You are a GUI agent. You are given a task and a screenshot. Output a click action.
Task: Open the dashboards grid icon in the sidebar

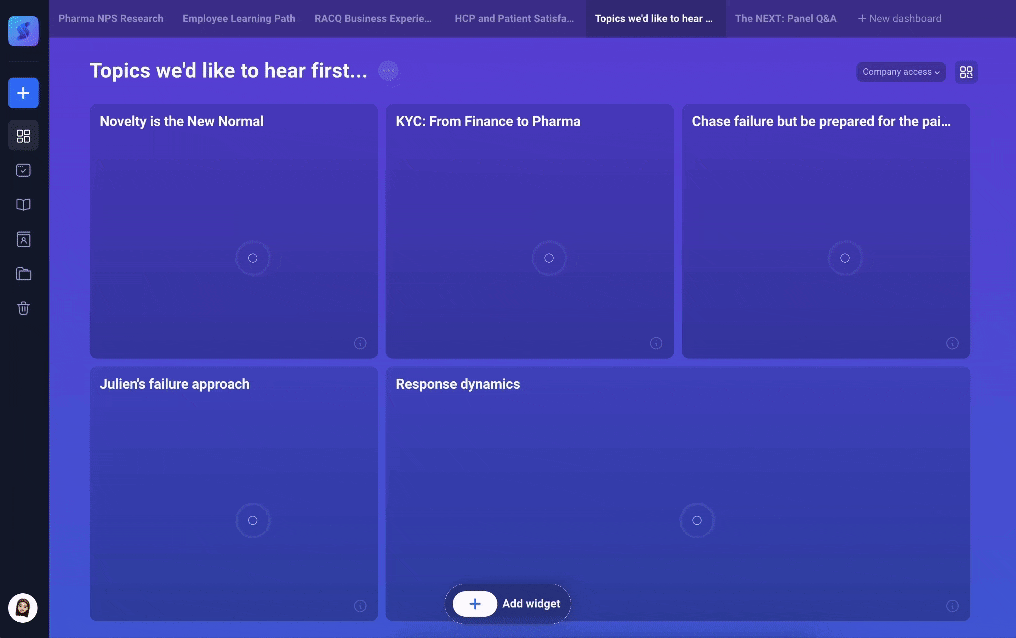coord(24,136)
